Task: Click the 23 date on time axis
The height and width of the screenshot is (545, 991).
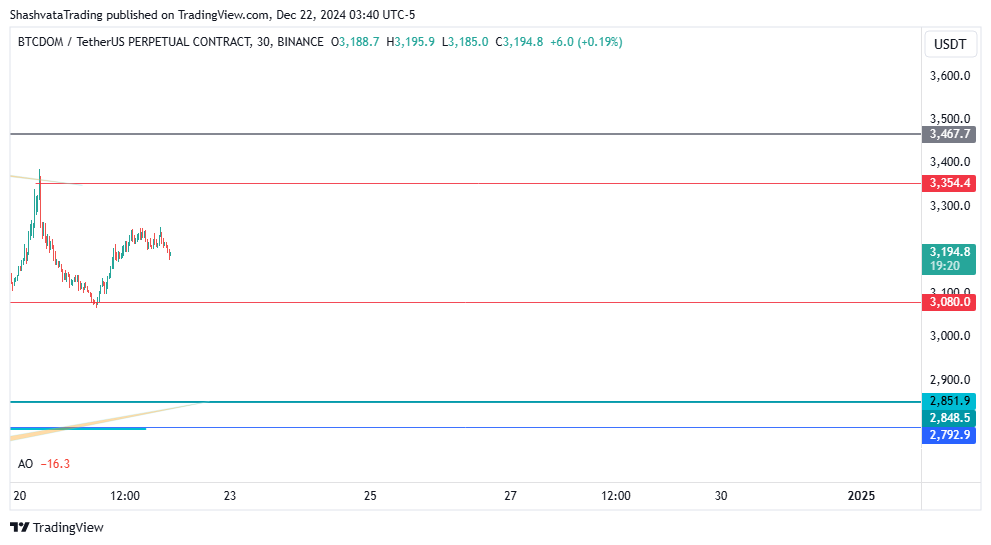Action: point(230,496)
